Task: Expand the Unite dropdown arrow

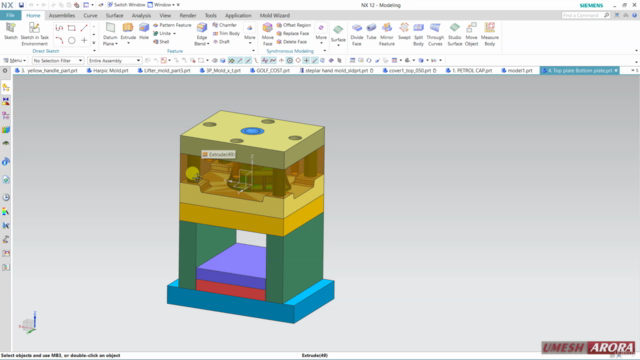Action: click(x=174, y=33)
